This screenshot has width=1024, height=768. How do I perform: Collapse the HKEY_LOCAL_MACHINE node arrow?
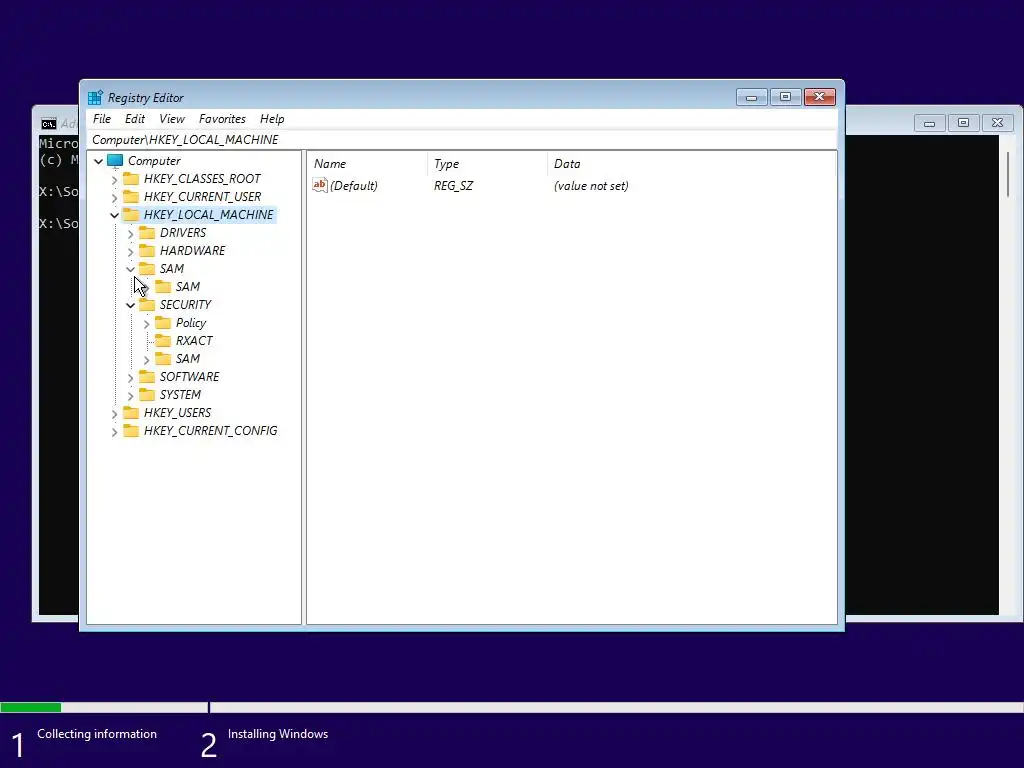coord(114,215)
